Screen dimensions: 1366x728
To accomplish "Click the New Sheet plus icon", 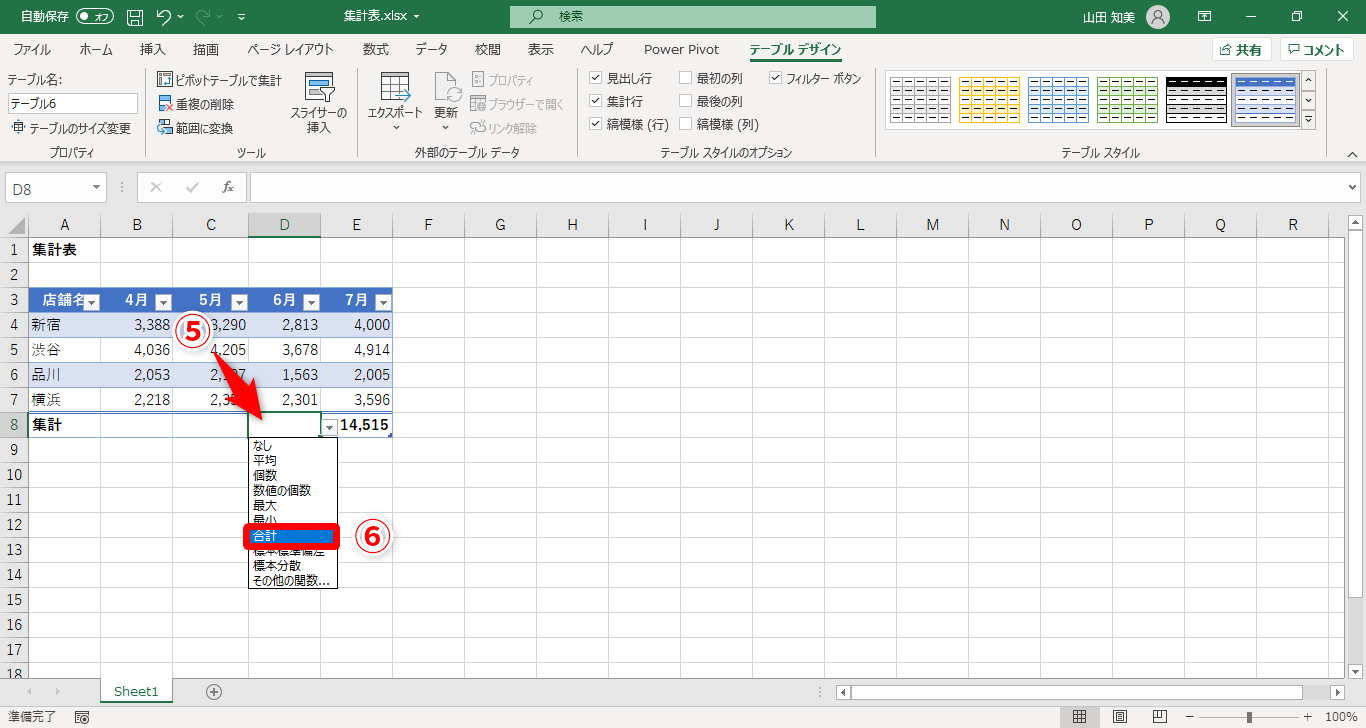I will pyautogui.click(x=213, y=691).
